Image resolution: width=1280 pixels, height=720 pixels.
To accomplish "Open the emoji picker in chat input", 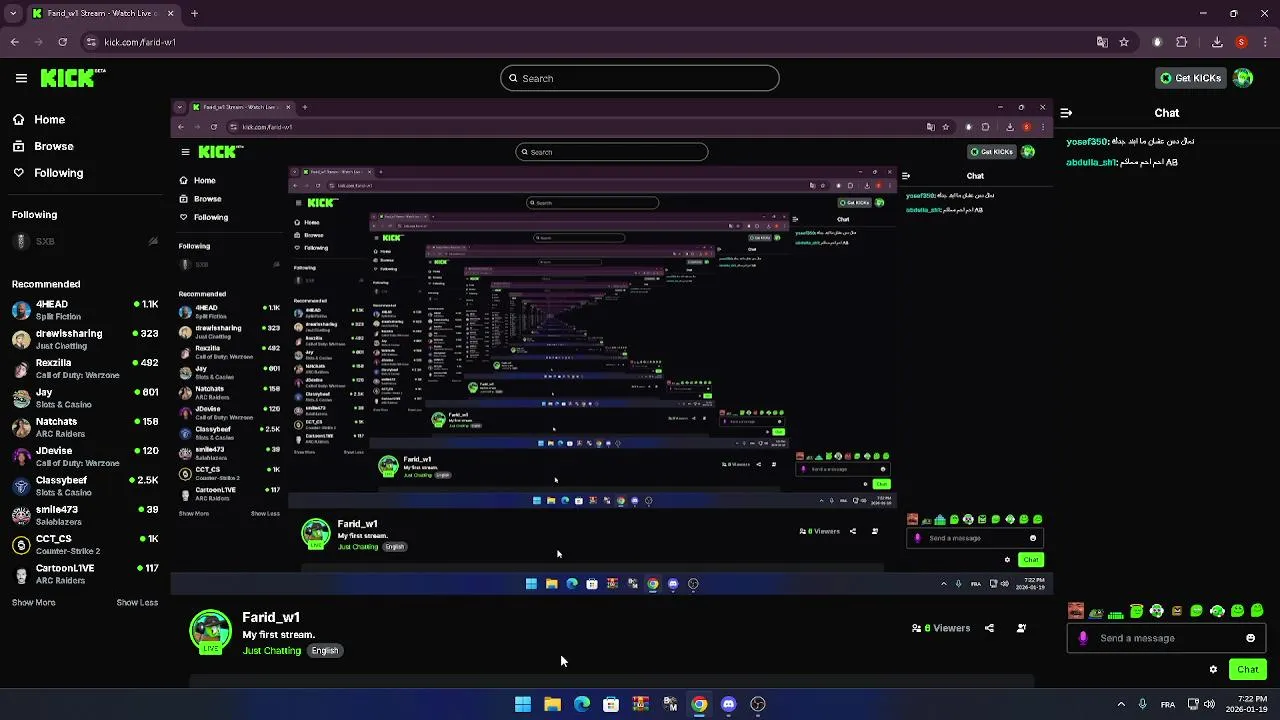I will click(x=1250, y=638).
